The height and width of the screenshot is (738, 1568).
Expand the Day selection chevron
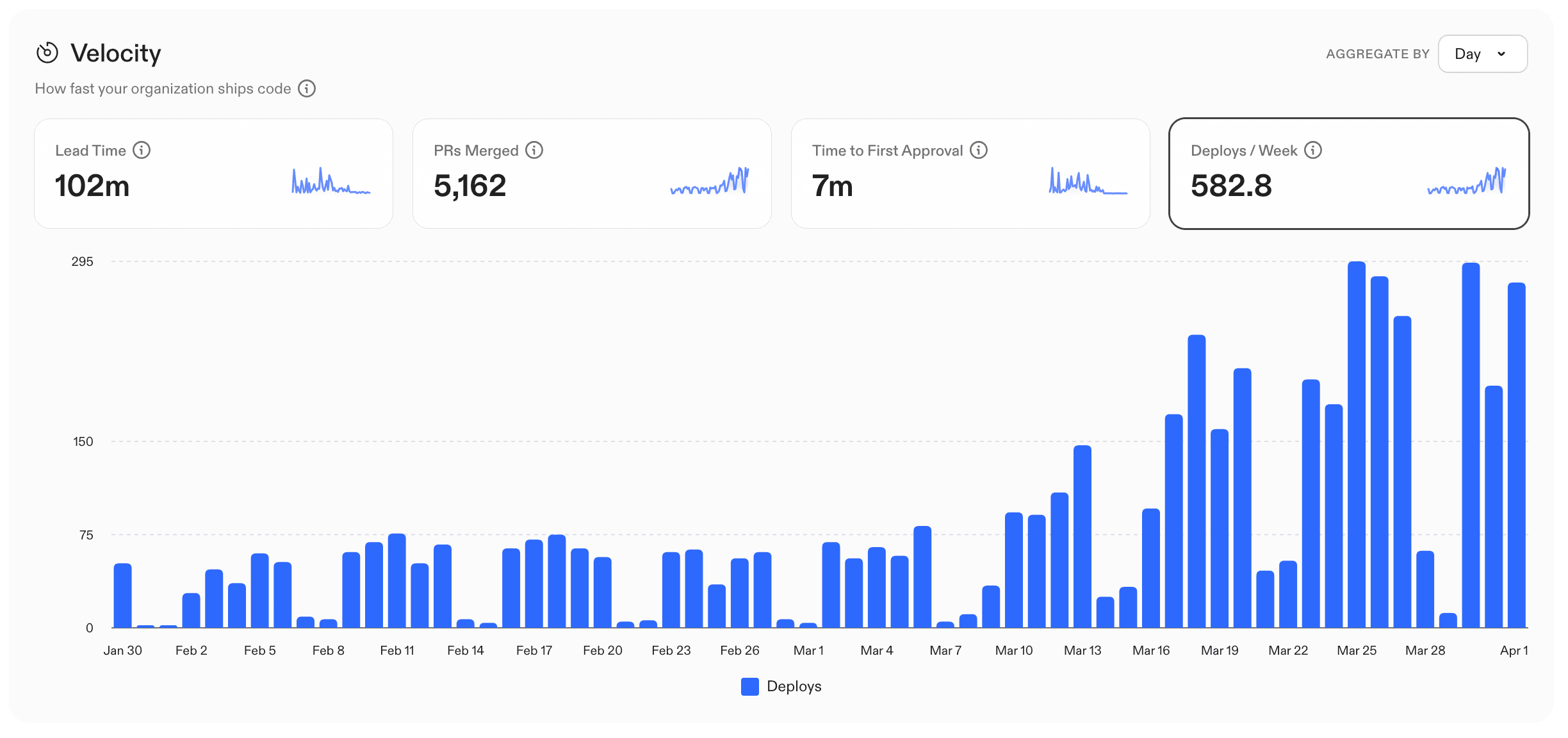(1501, 54)
